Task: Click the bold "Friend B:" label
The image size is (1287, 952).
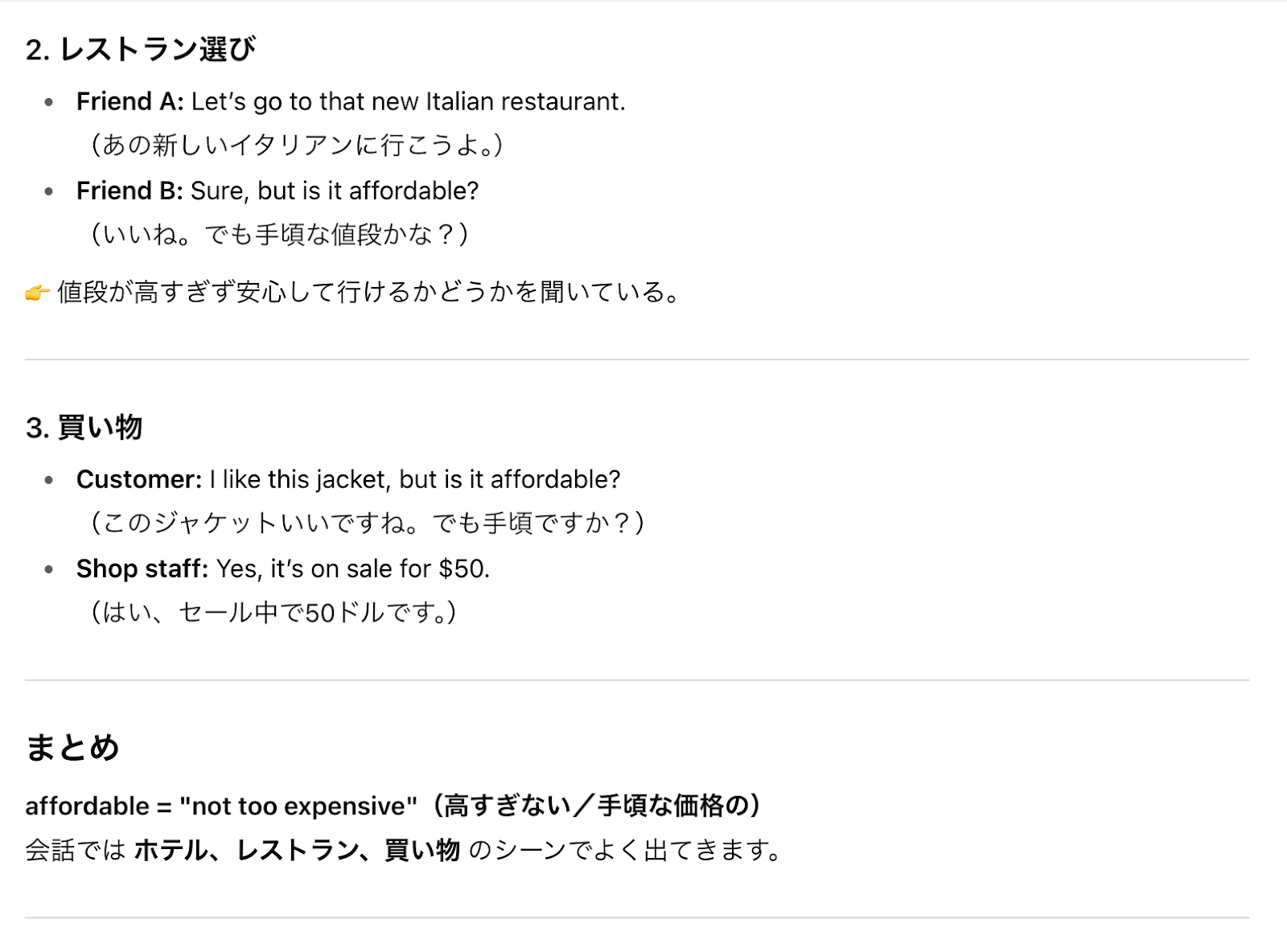Action: pyautogui.click(x=130, y=191)
